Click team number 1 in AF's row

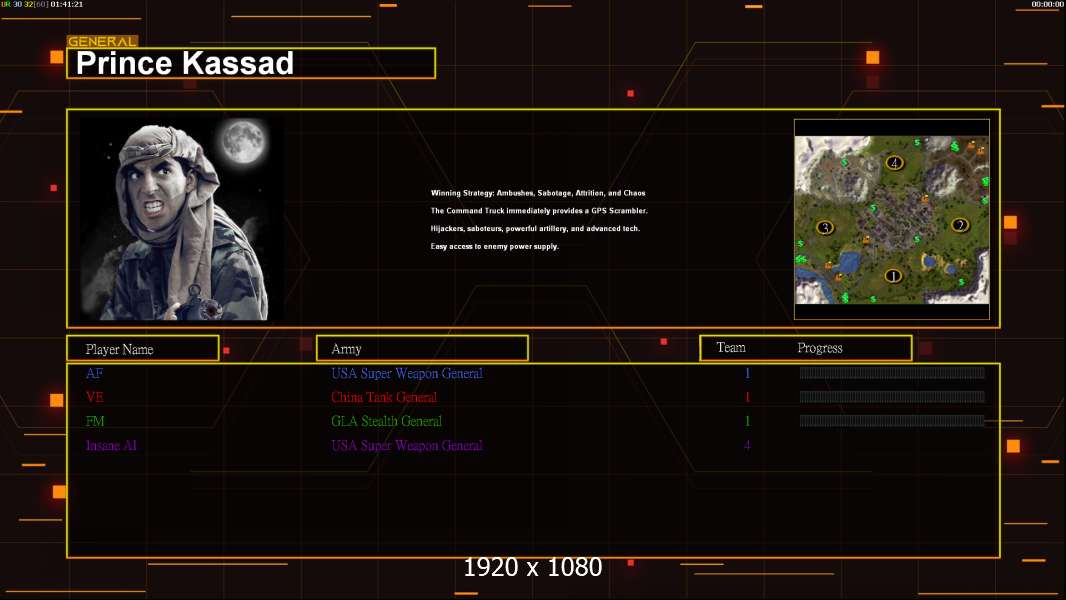point(747,373)
